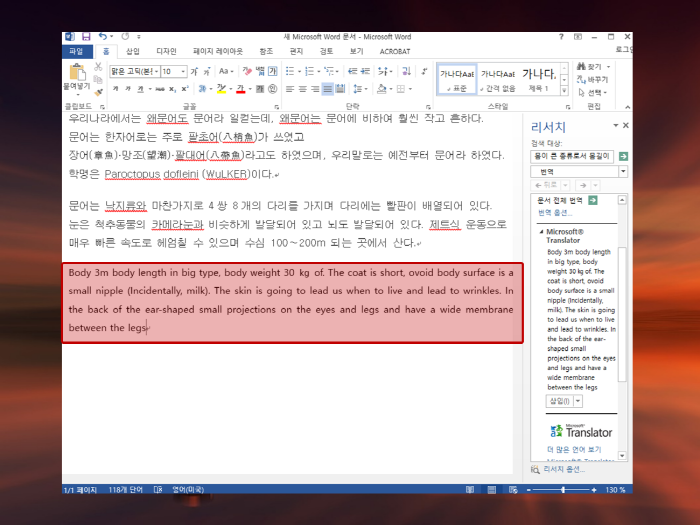The width and height of the screenshot is (700, 525).
Task: Increase font size with grow font icon
Action: [x=194, y=71]
